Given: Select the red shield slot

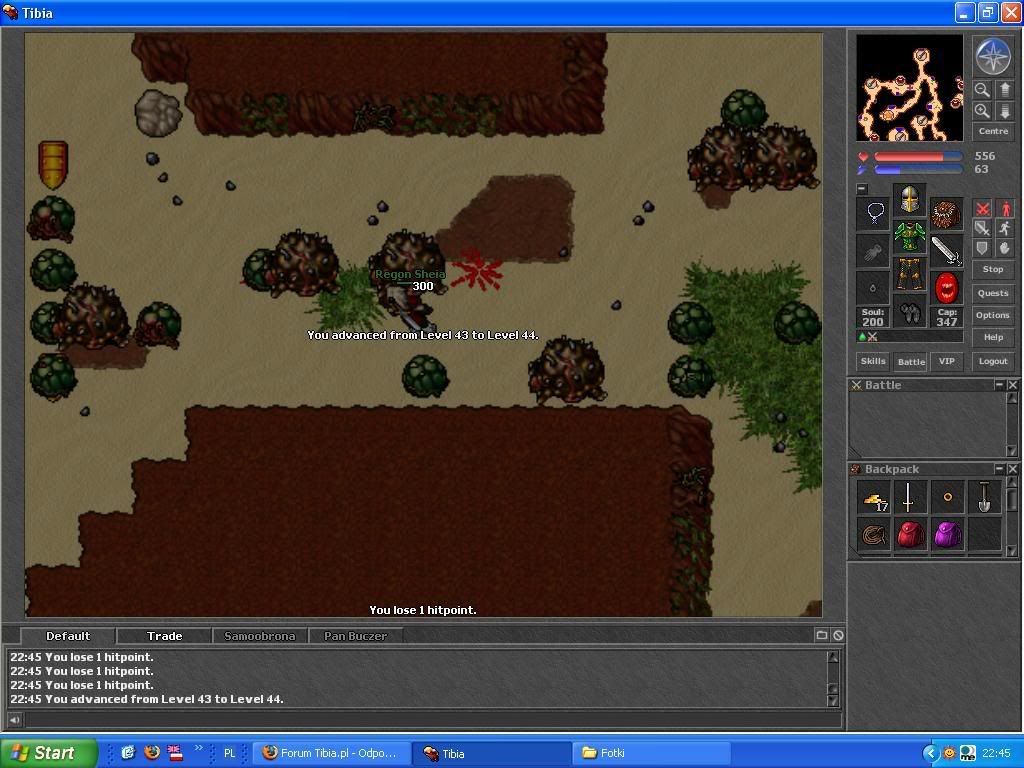Looking at the screenshot, I should point(946,287).
